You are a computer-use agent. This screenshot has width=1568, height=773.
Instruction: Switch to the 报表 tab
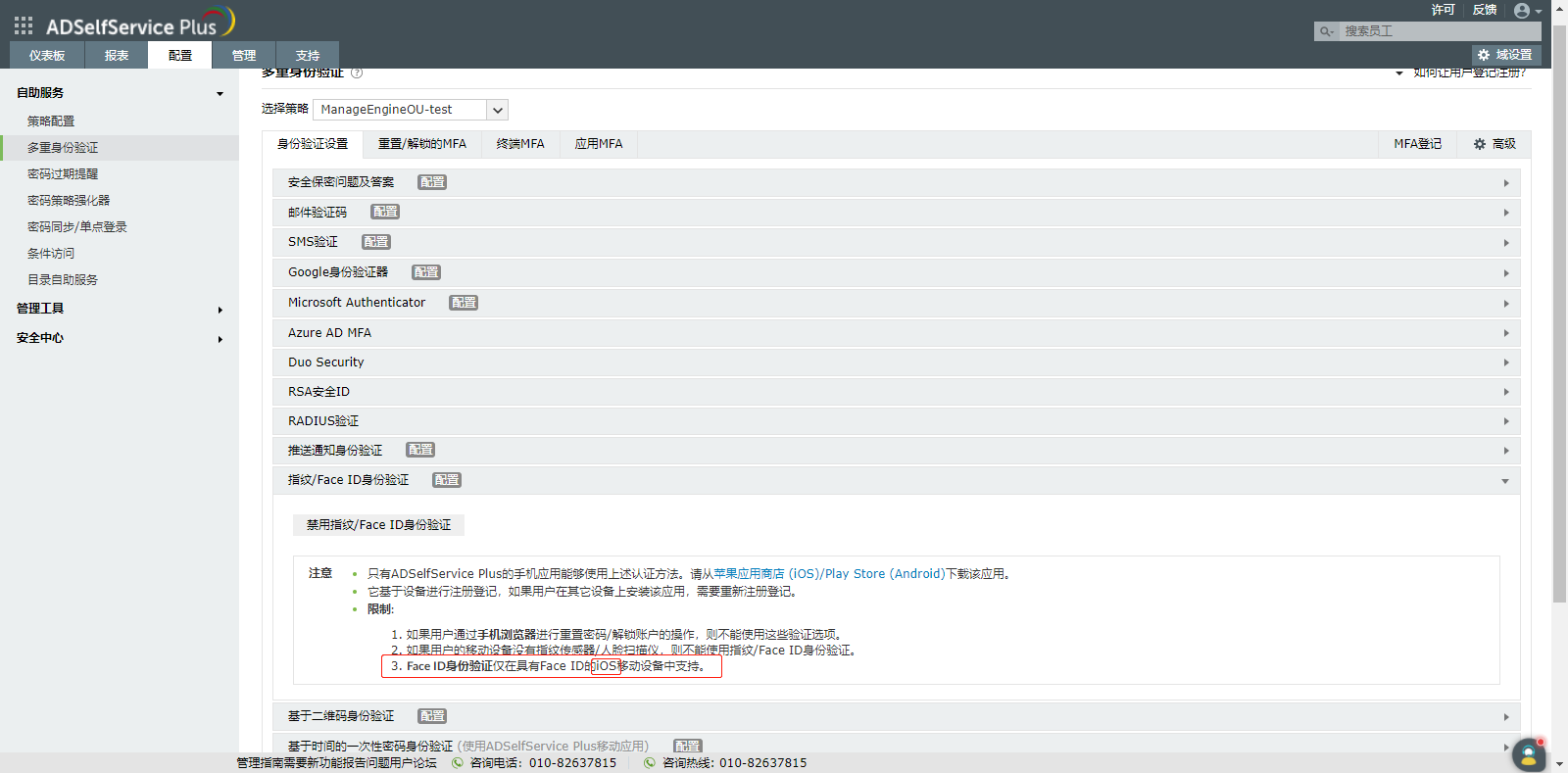point(117,56)
